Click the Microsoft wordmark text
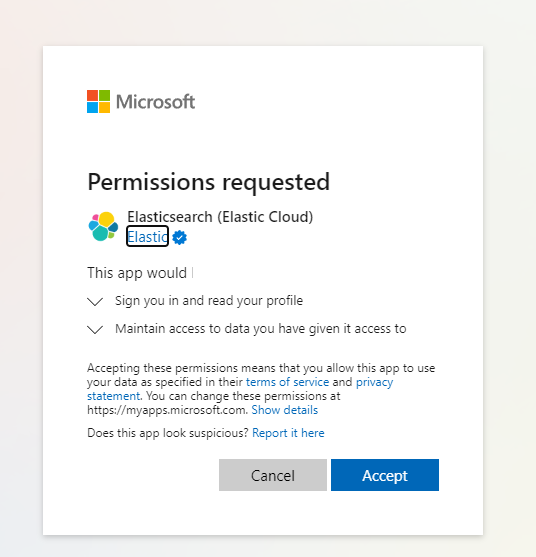The width and height of the screenshot is (536, 557). click(x=156, y=102)
